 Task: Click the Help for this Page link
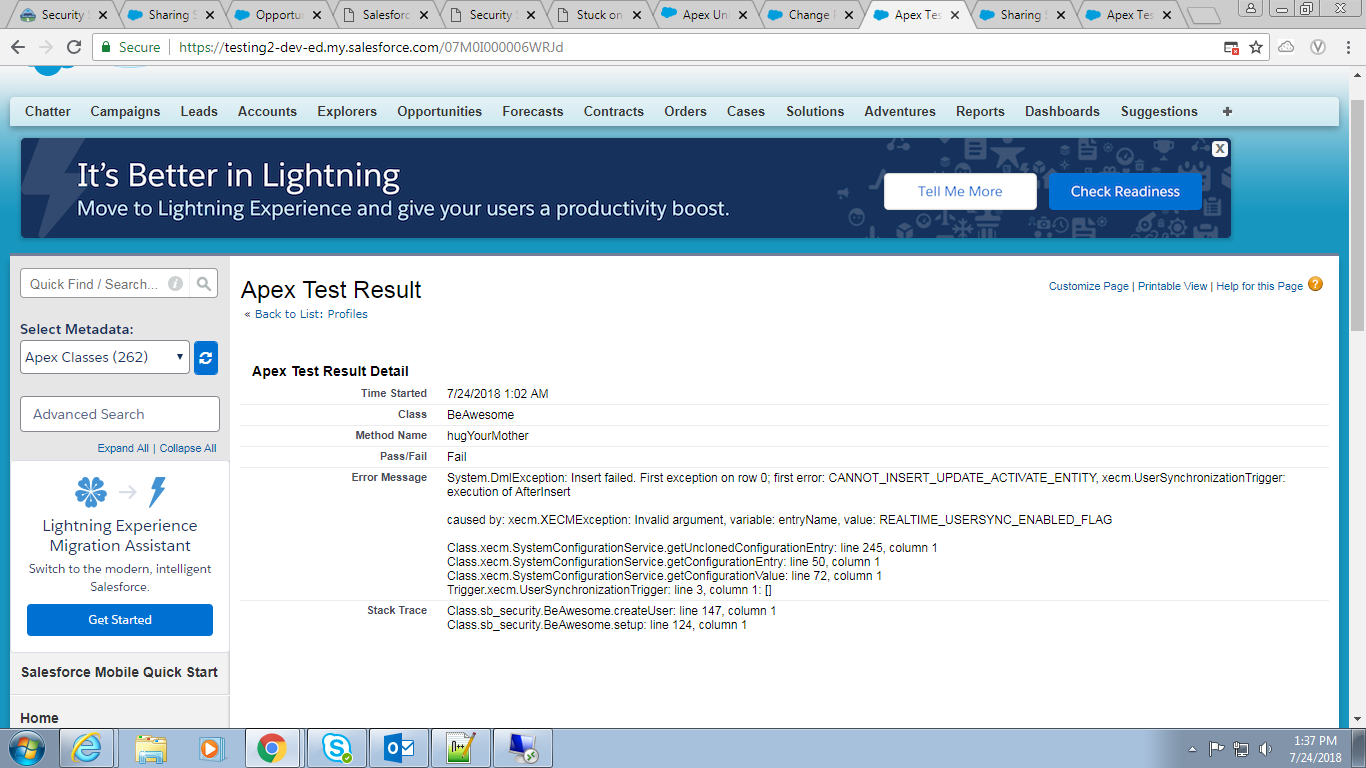coord(1259,286)
